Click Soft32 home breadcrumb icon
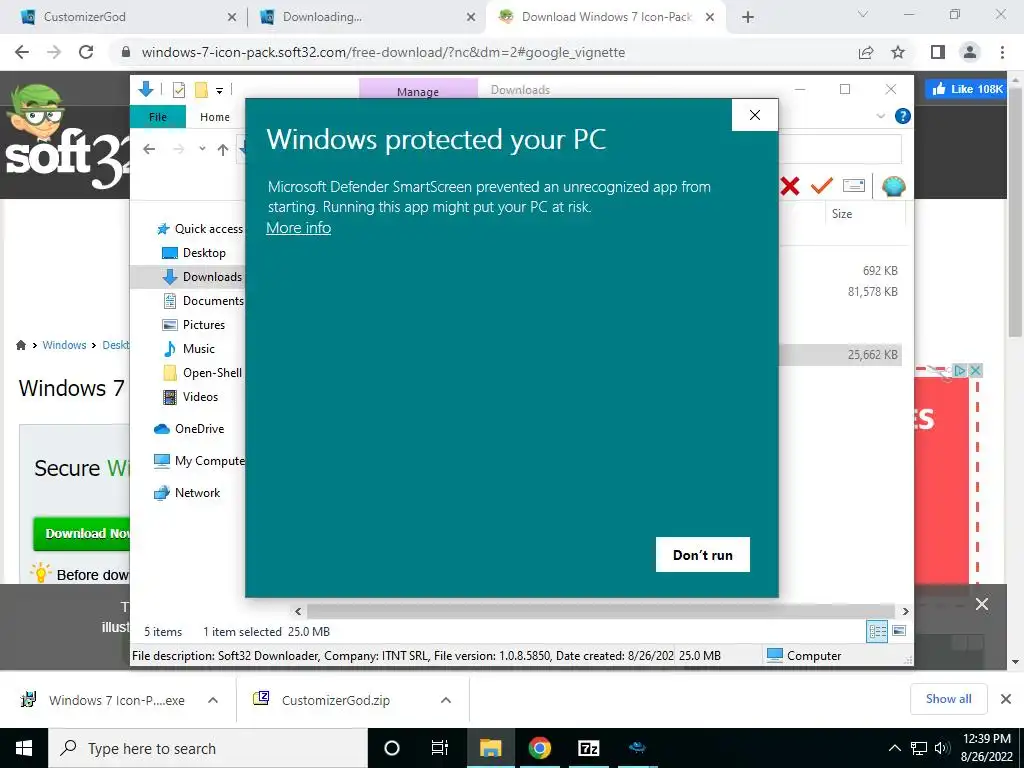This screenshot has height=768, width=1024. 21,345
